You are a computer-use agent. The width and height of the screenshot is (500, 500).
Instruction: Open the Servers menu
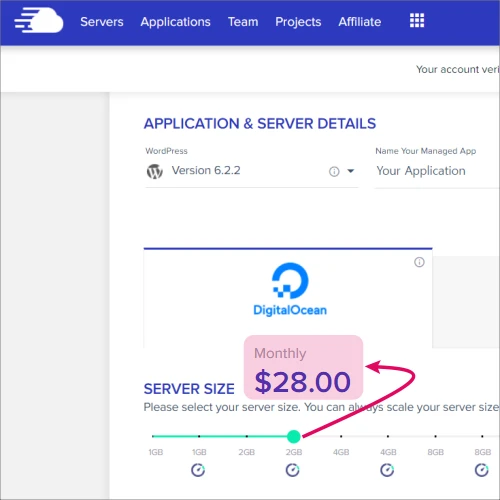click(102, 22)
